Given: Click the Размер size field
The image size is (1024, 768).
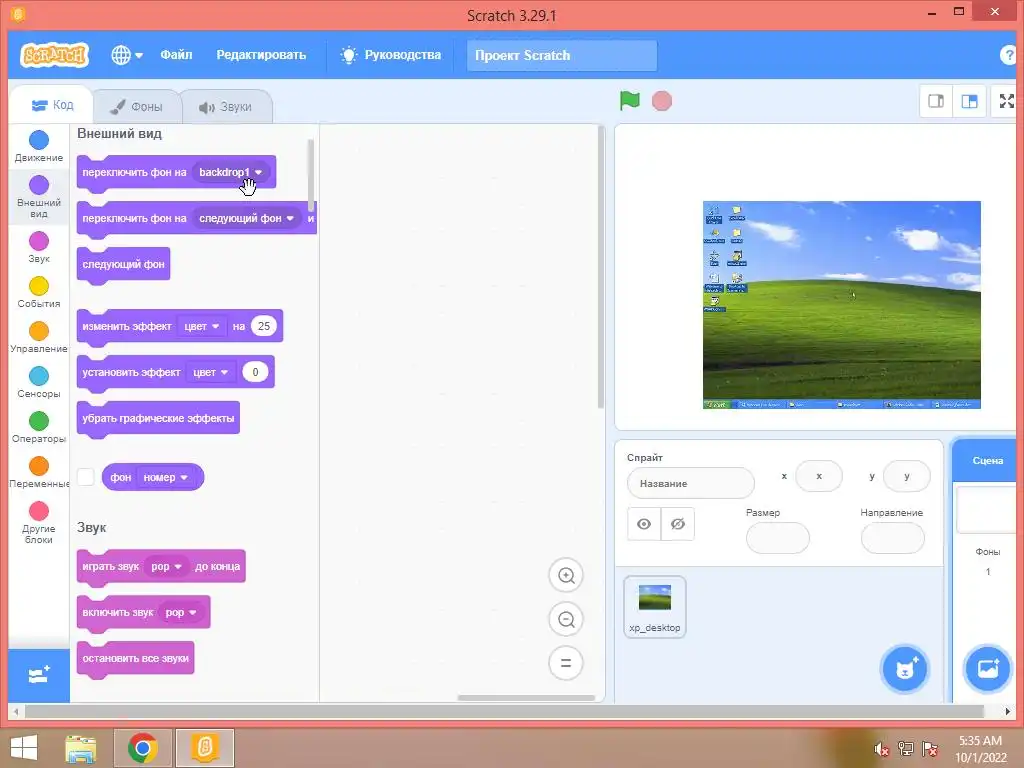Looking at the screenshot, I should tap(778, 538).
